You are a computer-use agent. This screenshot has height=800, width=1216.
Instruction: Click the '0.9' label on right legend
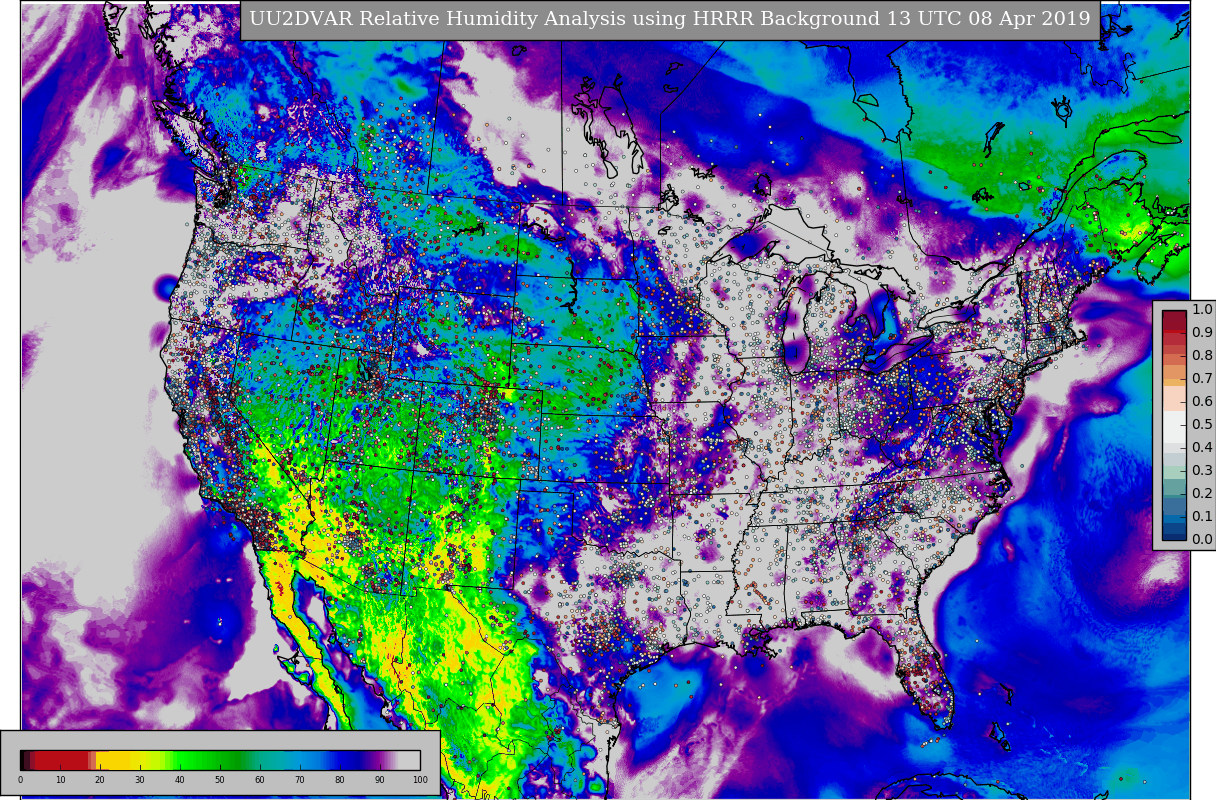tap(1202, 333)
